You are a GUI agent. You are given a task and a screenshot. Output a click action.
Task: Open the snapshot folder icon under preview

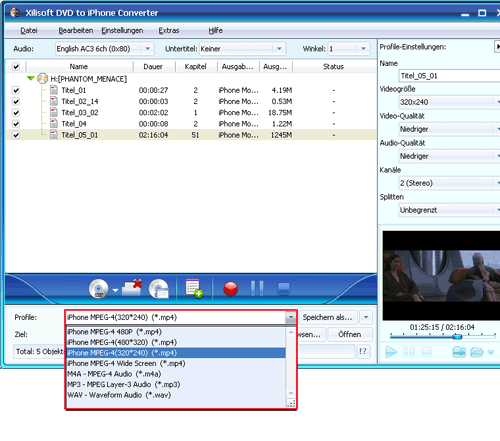click(477, 352)
